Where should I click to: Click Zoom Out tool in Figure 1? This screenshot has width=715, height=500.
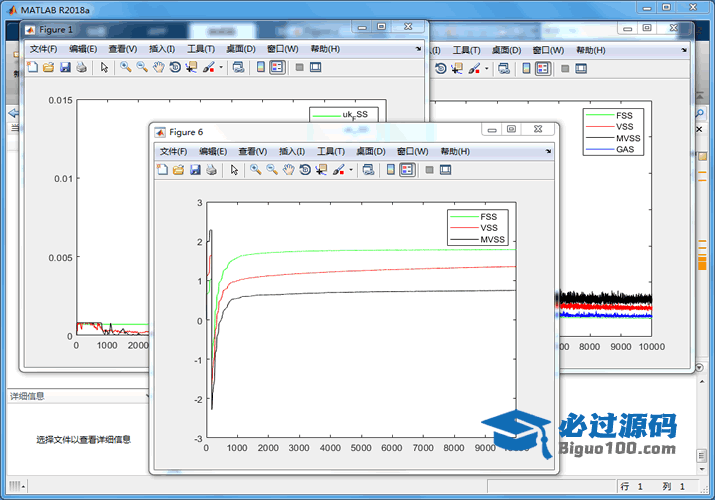[142, 68]
